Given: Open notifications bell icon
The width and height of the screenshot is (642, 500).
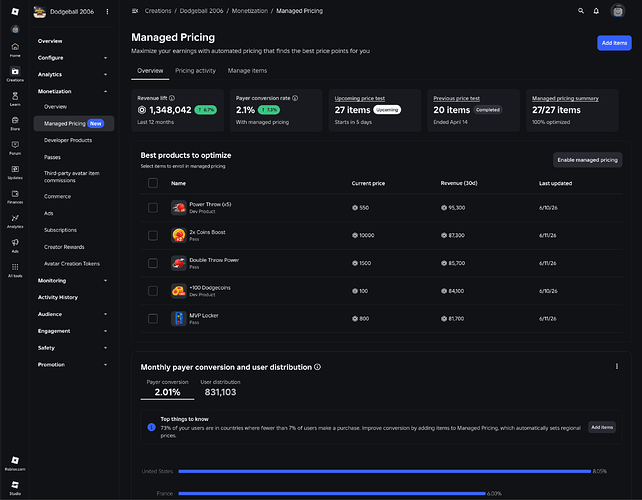Looking at the screenshot, I should tap(596, 11).
